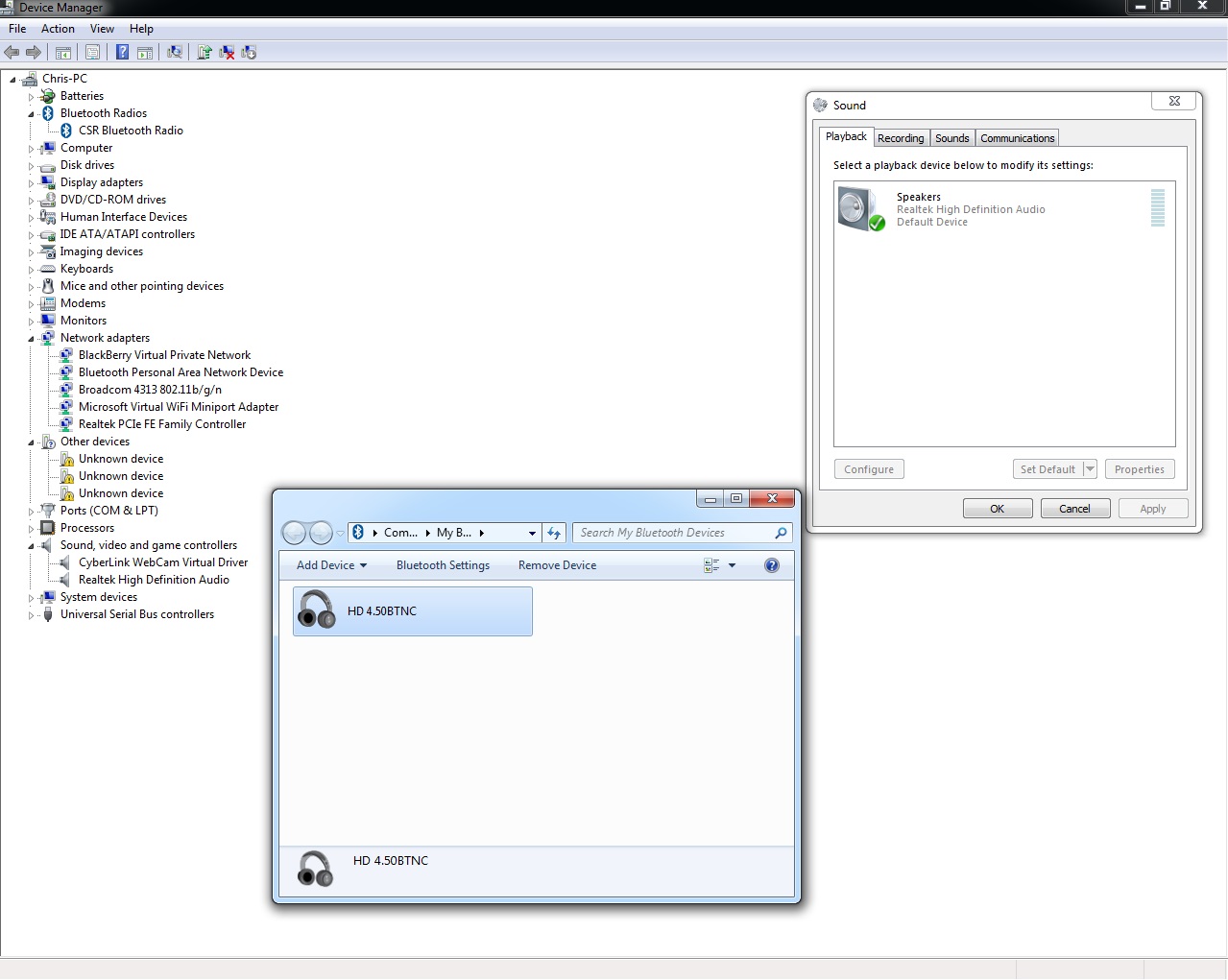Open the View menu
Image resolution: width=1228 pixels, height=980 pixels.
[x=102, y=29]
